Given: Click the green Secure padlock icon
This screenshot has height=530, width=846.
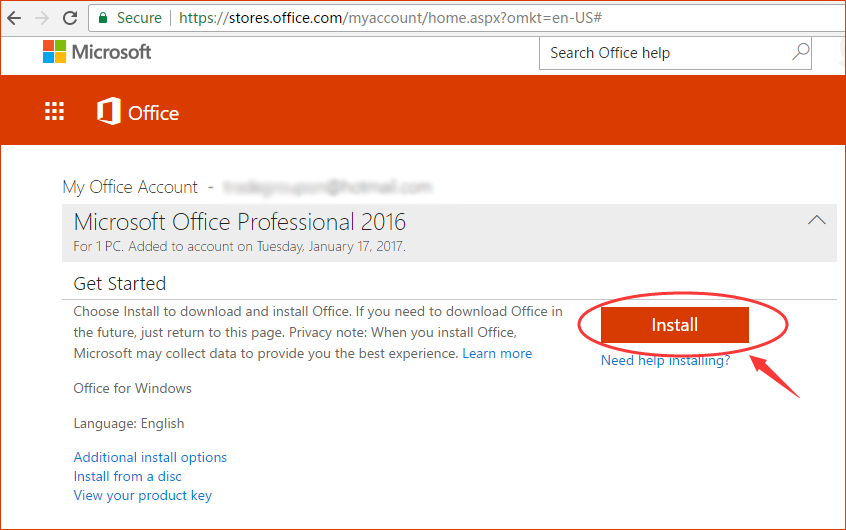Looking at the screenshot, I should click(103, 18).
